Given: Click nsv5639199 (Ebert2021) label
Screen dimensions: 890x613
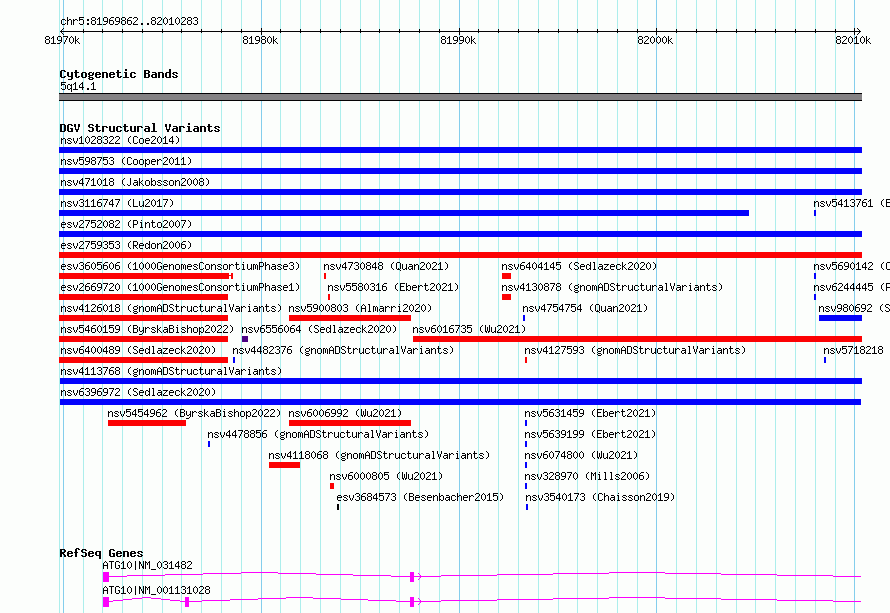Looking at the screenshot, I should tap(590, 434).
